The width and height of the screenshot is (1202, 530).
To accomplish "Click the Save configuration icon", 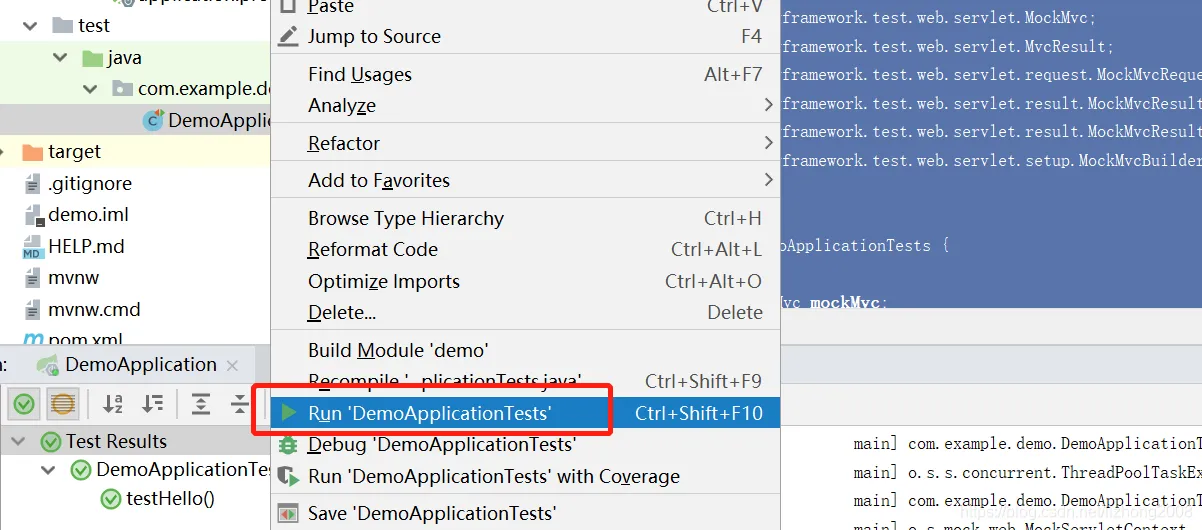I will 289,513.
